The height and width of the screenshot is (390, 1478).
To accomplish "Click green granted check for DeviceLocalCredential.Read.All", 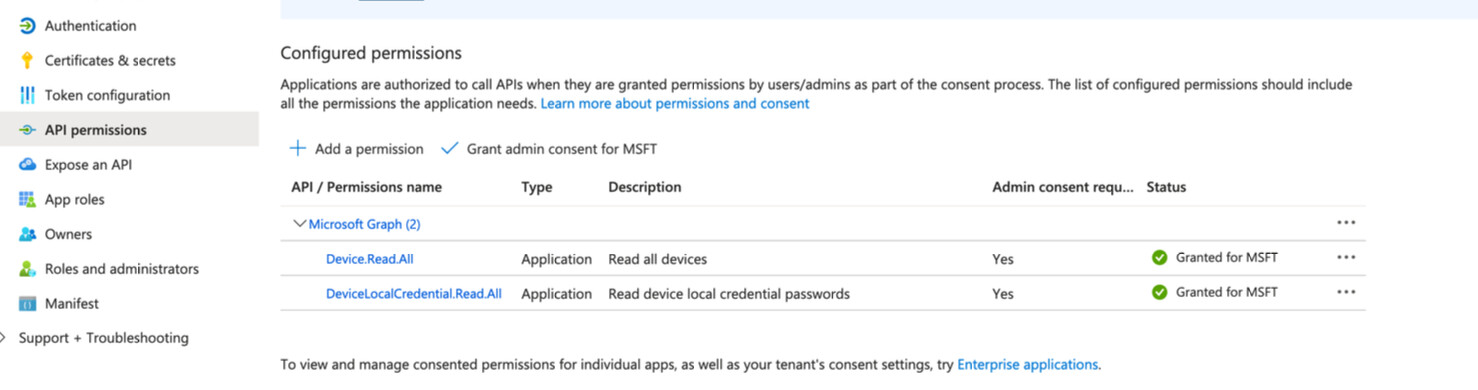I will point(1159,293).
